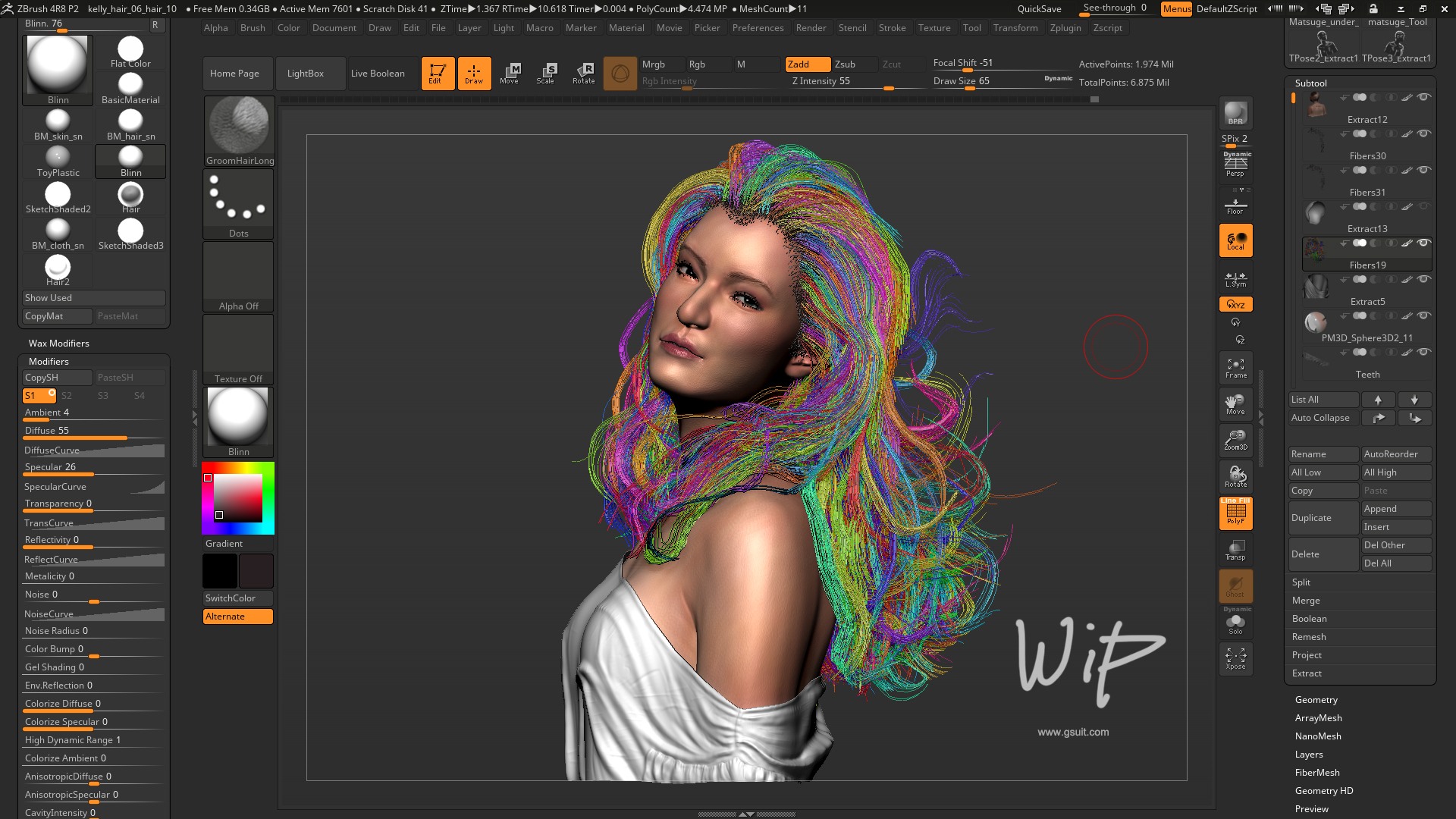This screenshot has height=819, width=1456.
Task: Click the L.Sym symmetry icon
Action: [1235, 277]
